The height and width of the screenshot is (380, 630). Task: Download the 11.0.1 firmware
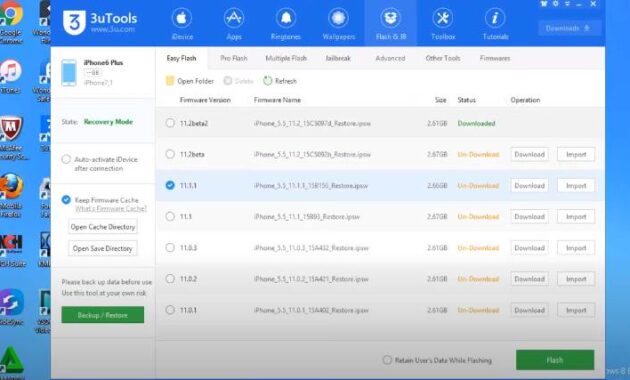[x=530, y=310]
